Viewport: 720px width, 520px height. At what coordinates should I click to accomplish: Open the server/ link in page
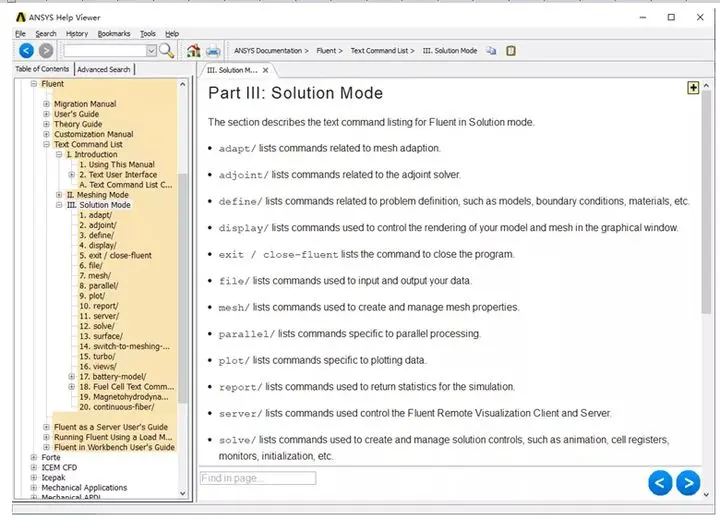click(240, 413)
